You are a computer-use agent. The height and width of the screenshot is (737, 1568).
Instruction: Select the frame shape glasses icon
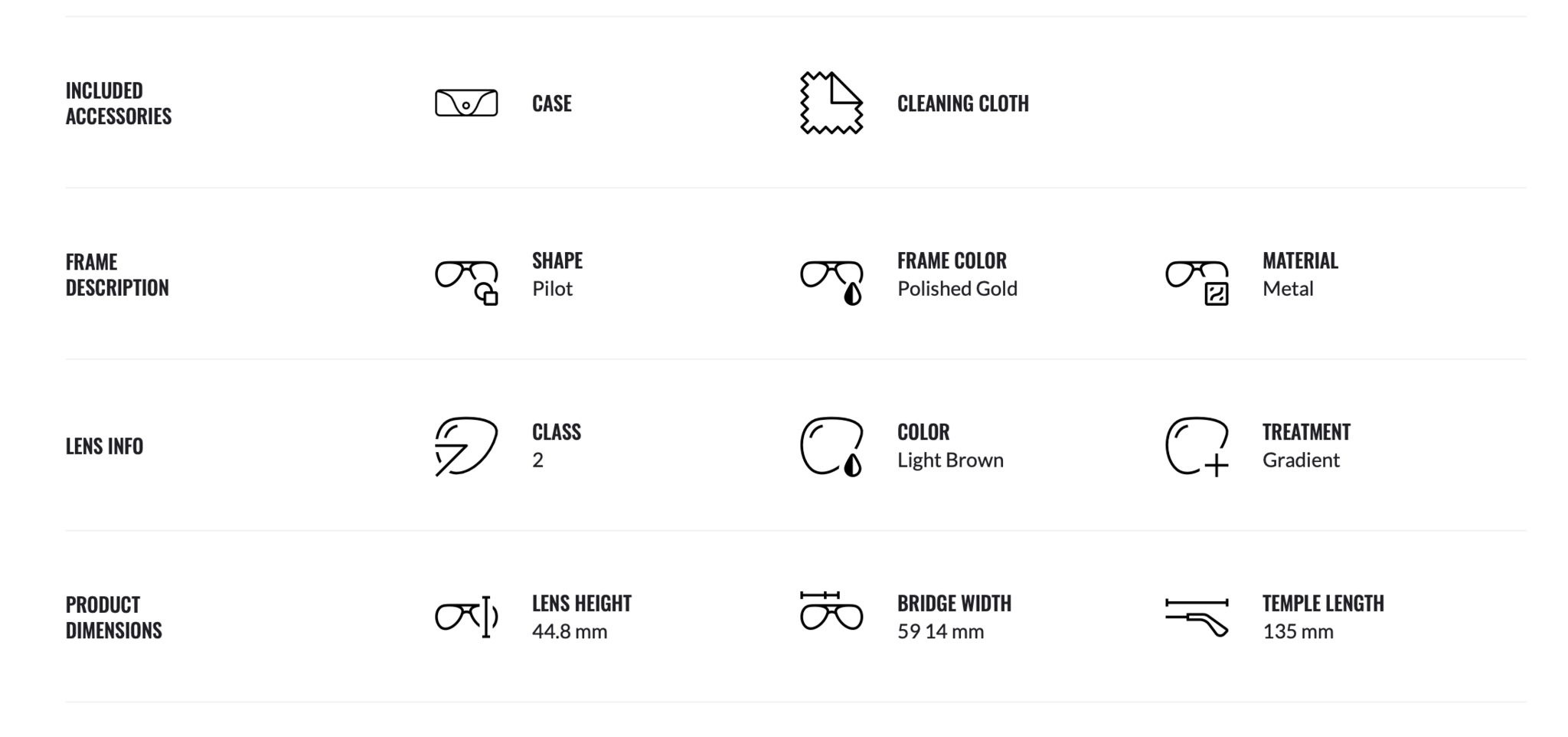pyautogui.click(x=466, y=283)
